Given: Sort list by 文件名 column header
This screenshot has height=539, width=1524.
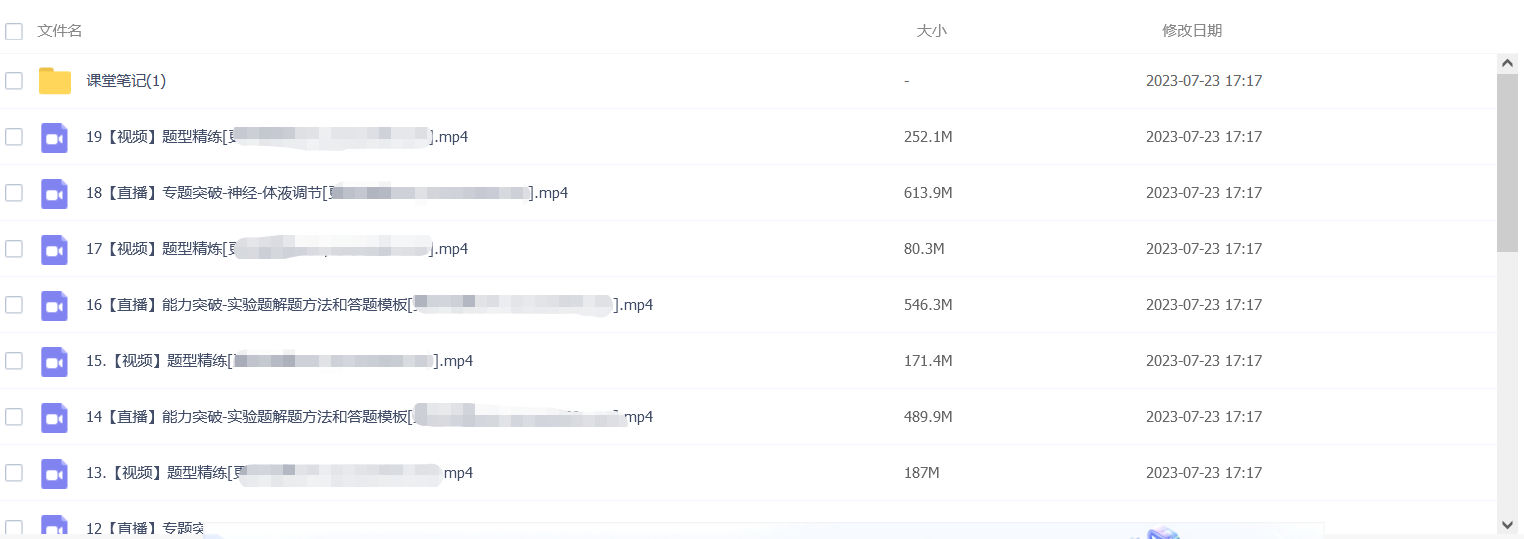Looking at the screenshot, I should [60, 31].
